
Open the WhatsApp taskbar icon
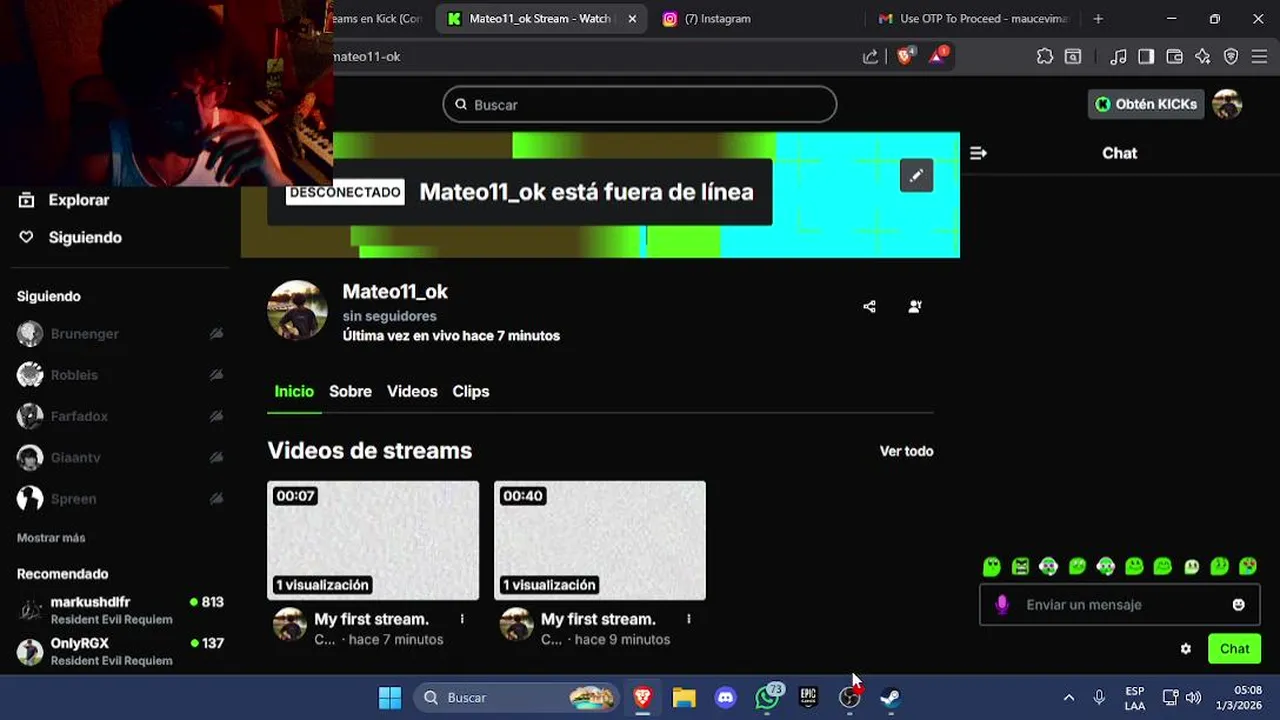tap(767, 698)
